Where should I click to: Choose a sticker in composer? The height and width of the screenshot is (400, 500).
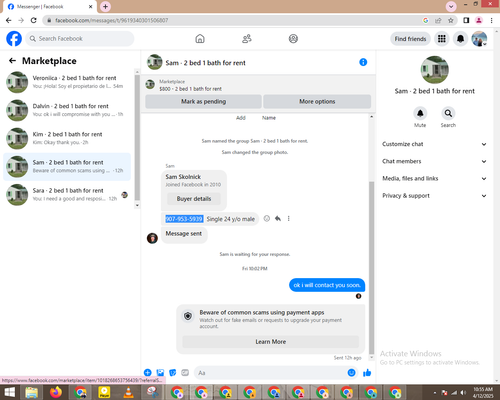[172, 373]
